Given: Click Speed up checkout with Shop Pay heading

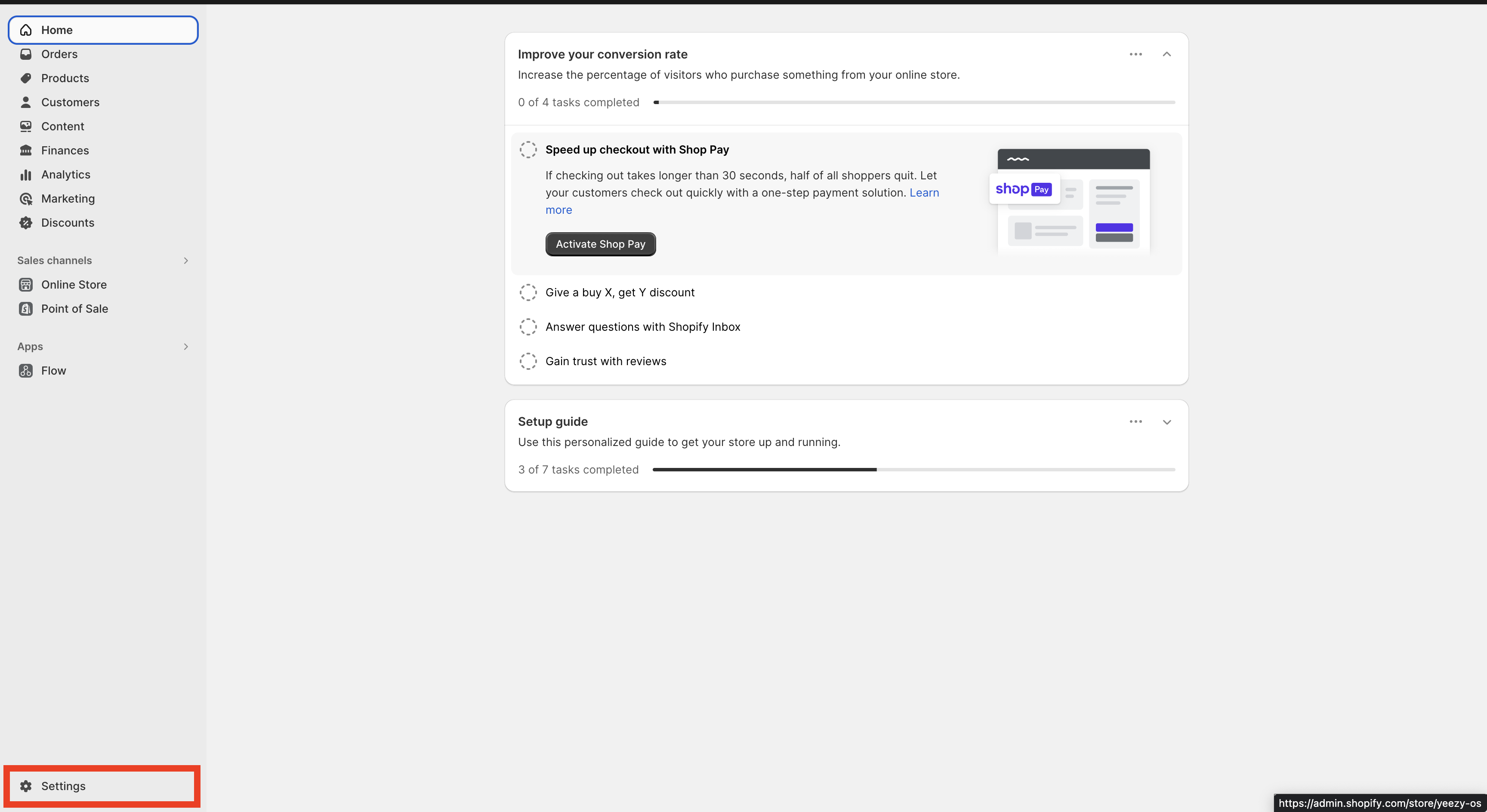Looking at the screenshot, I should click(637, 150).
